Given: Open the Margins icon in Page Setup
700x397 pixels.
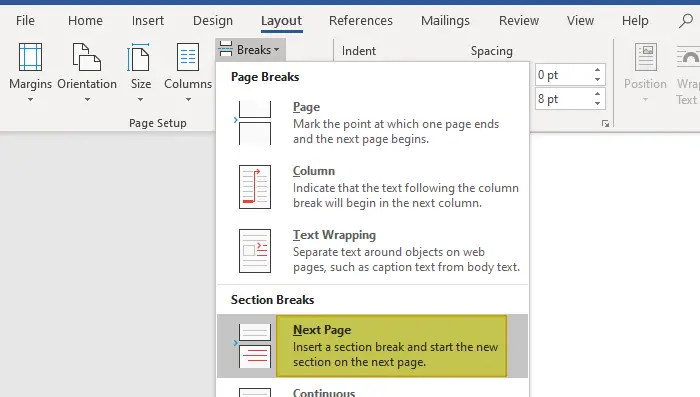Looking at the screenshot, I should tap(30, 57).
